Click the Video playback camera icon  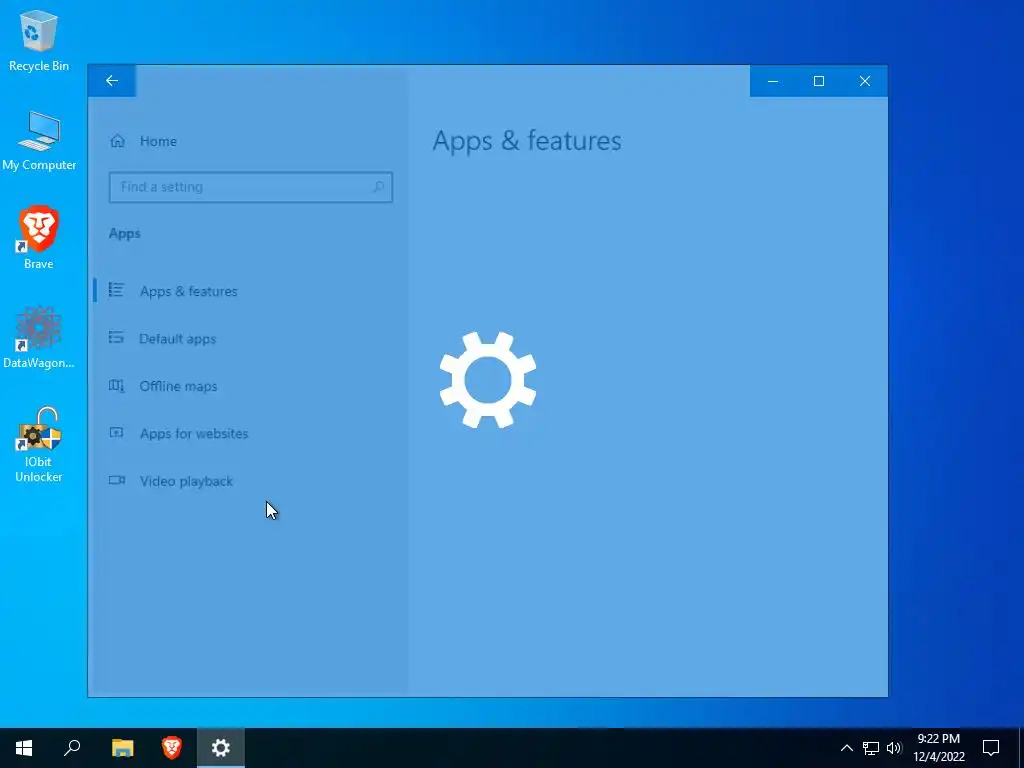coord(116,481)
